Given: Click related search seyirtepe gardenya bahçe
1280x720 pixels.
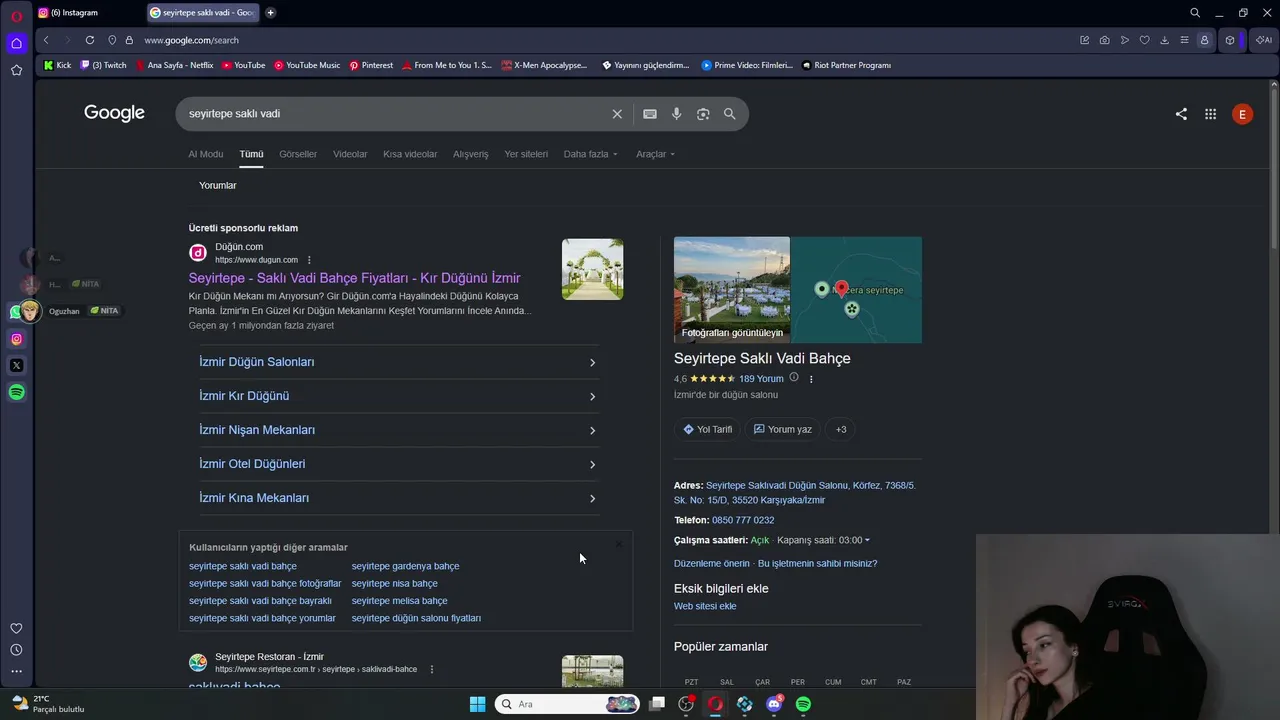Looking at the screenshot, I should pyautogui.click(x=405, y=566).
